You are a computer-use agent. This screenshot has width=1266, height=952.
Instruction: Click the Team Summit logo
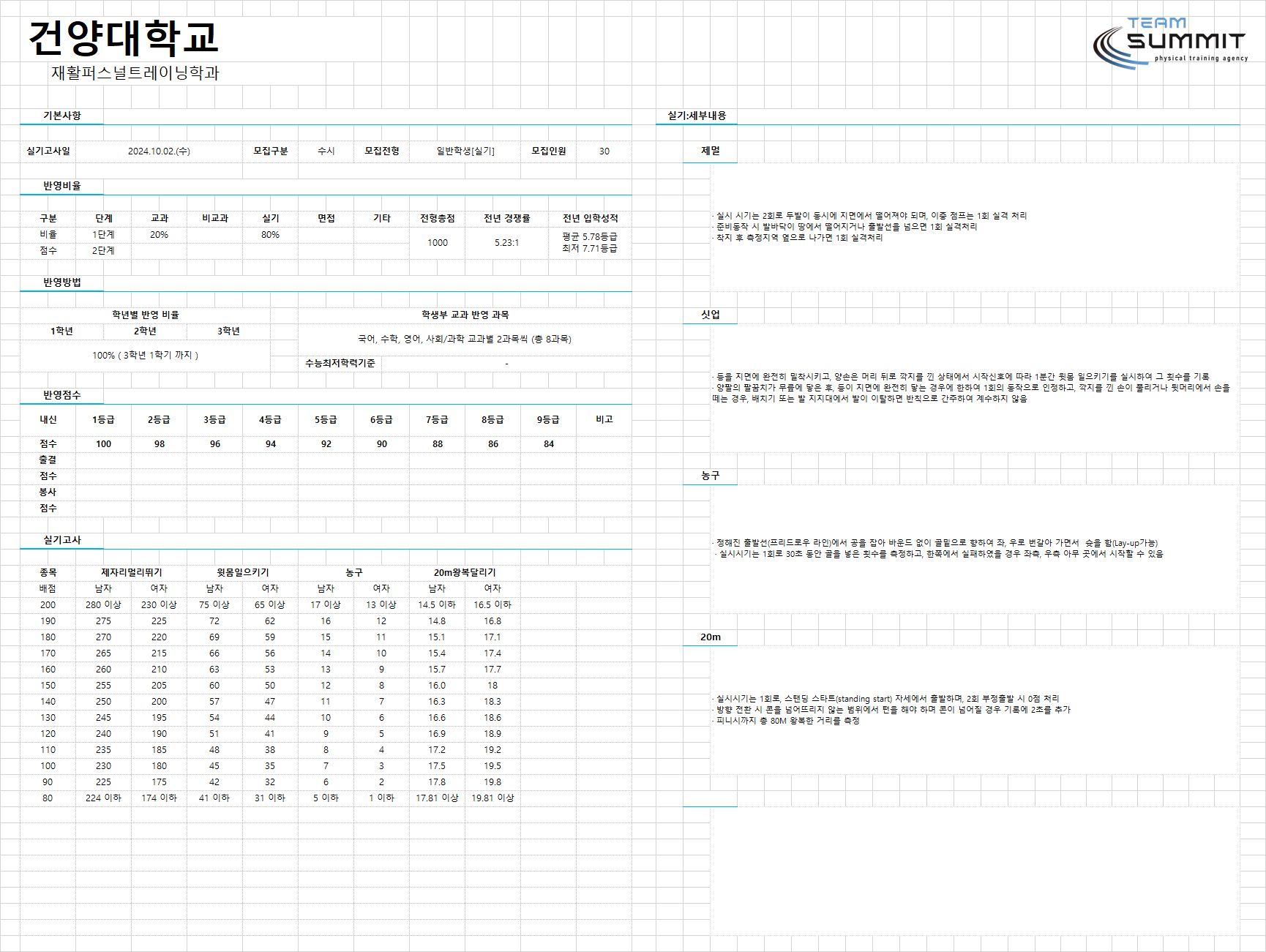coord(1169,43)
